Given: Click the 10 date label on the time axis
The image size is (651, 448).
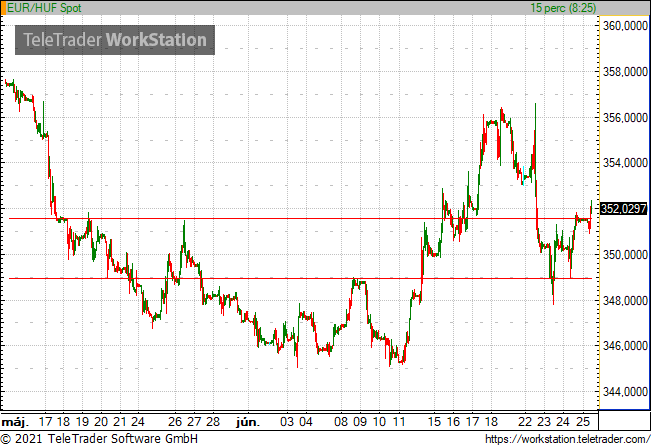Looking at the screenshot, I should [379, 422].
